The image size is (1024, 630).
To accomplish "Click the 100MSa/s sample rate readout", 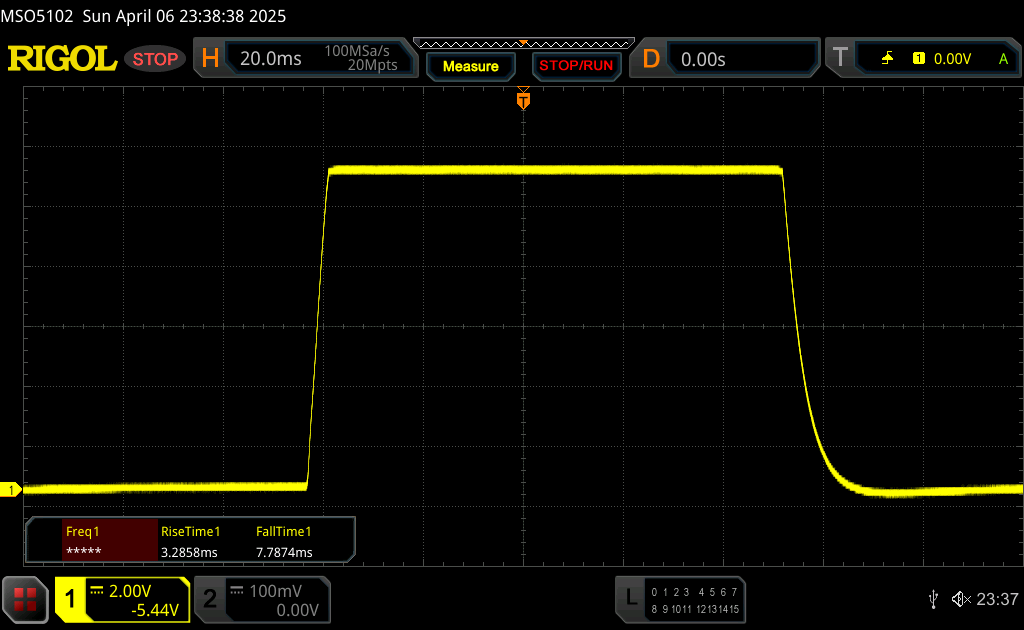I will 357,51.
